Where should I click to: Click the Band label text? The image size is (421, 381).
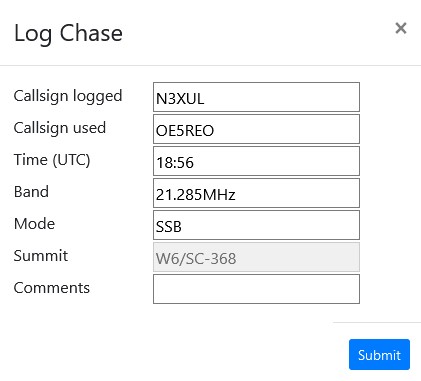[x=31, y=192]
